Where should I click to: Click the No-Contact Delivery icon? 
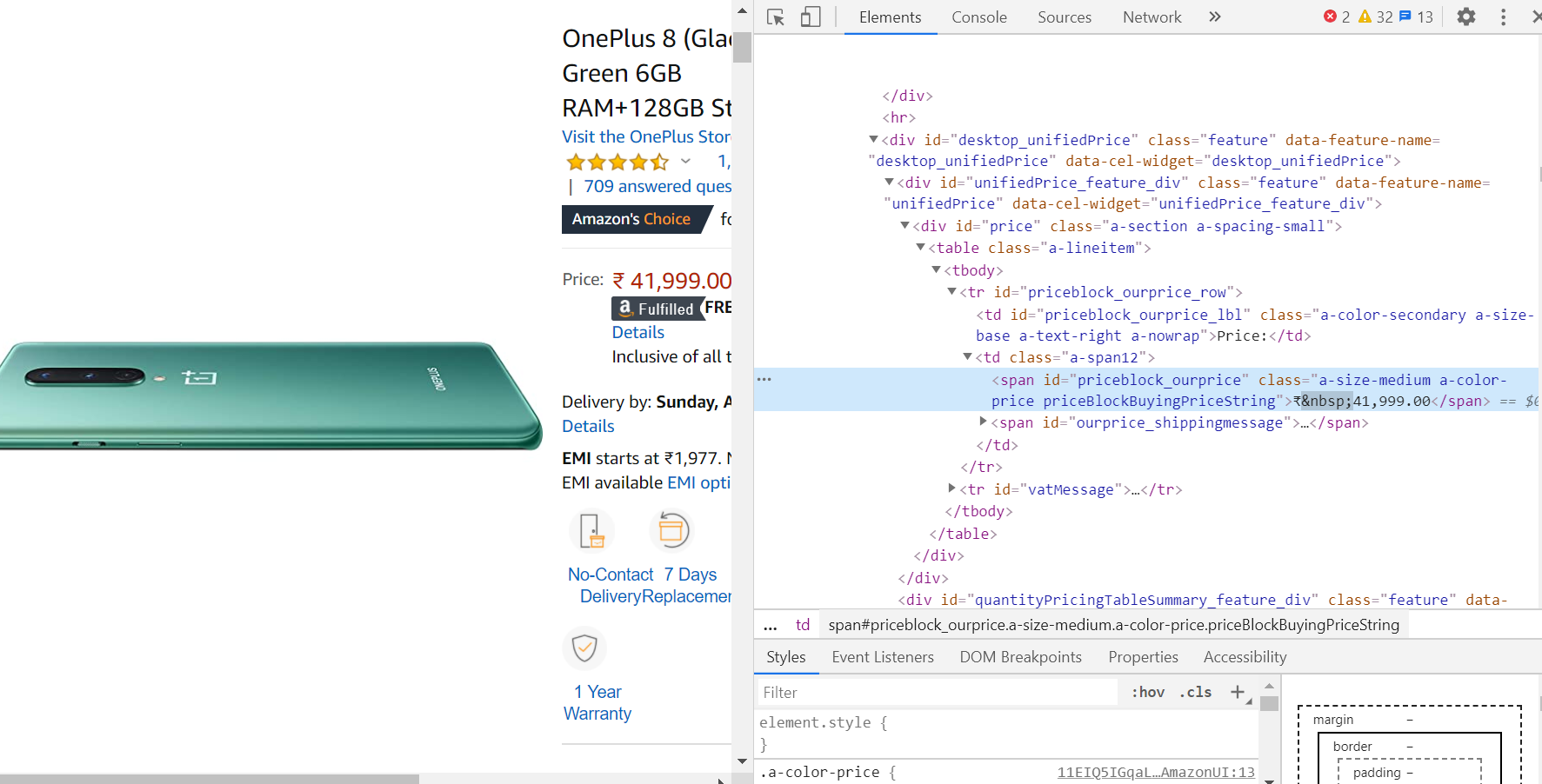tap(591, 530)
